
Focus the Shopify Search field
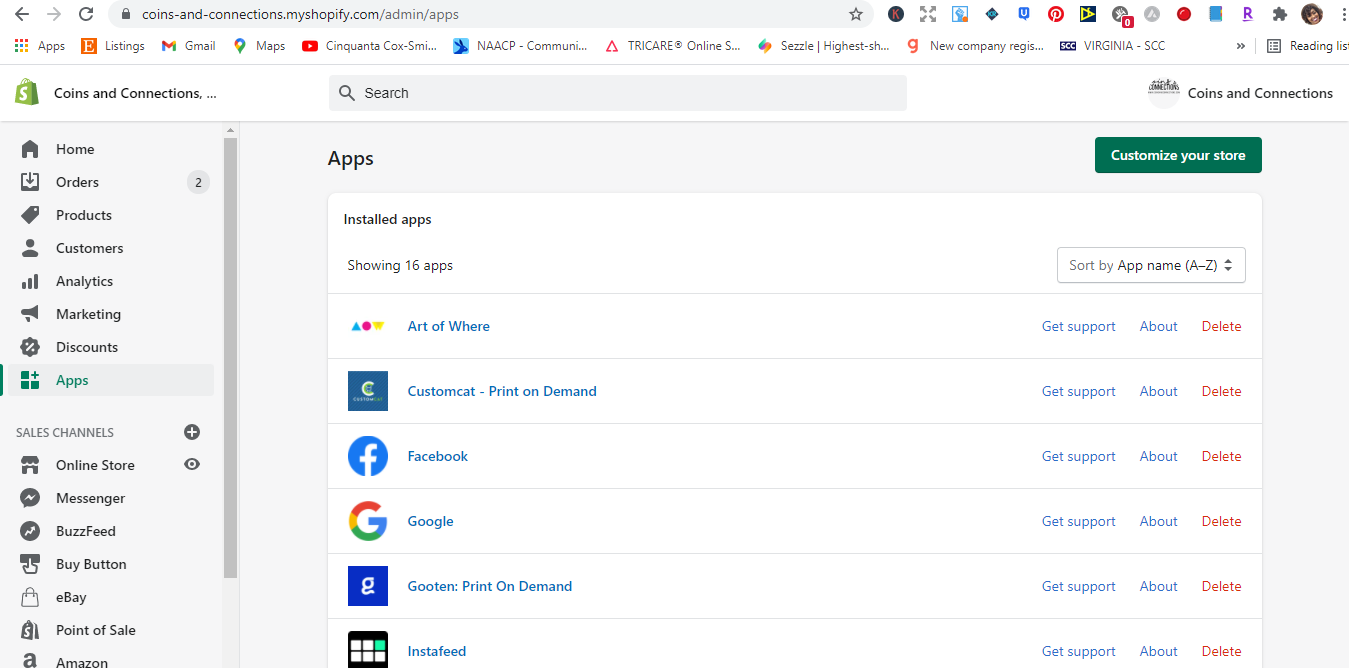tap(618, 93)
